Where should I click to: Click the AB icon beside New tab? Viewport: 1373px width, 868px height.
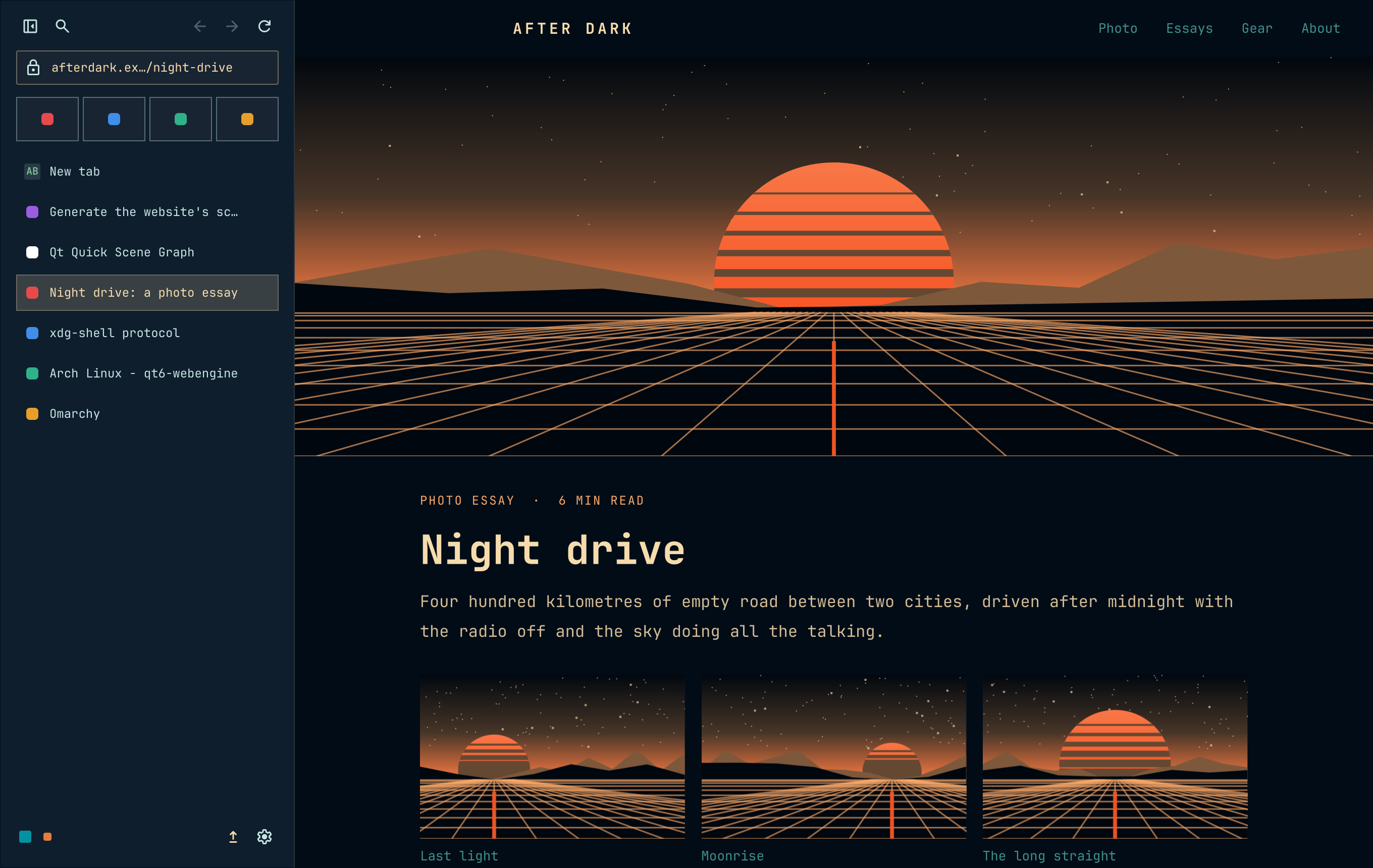click(x=32, y=172)
